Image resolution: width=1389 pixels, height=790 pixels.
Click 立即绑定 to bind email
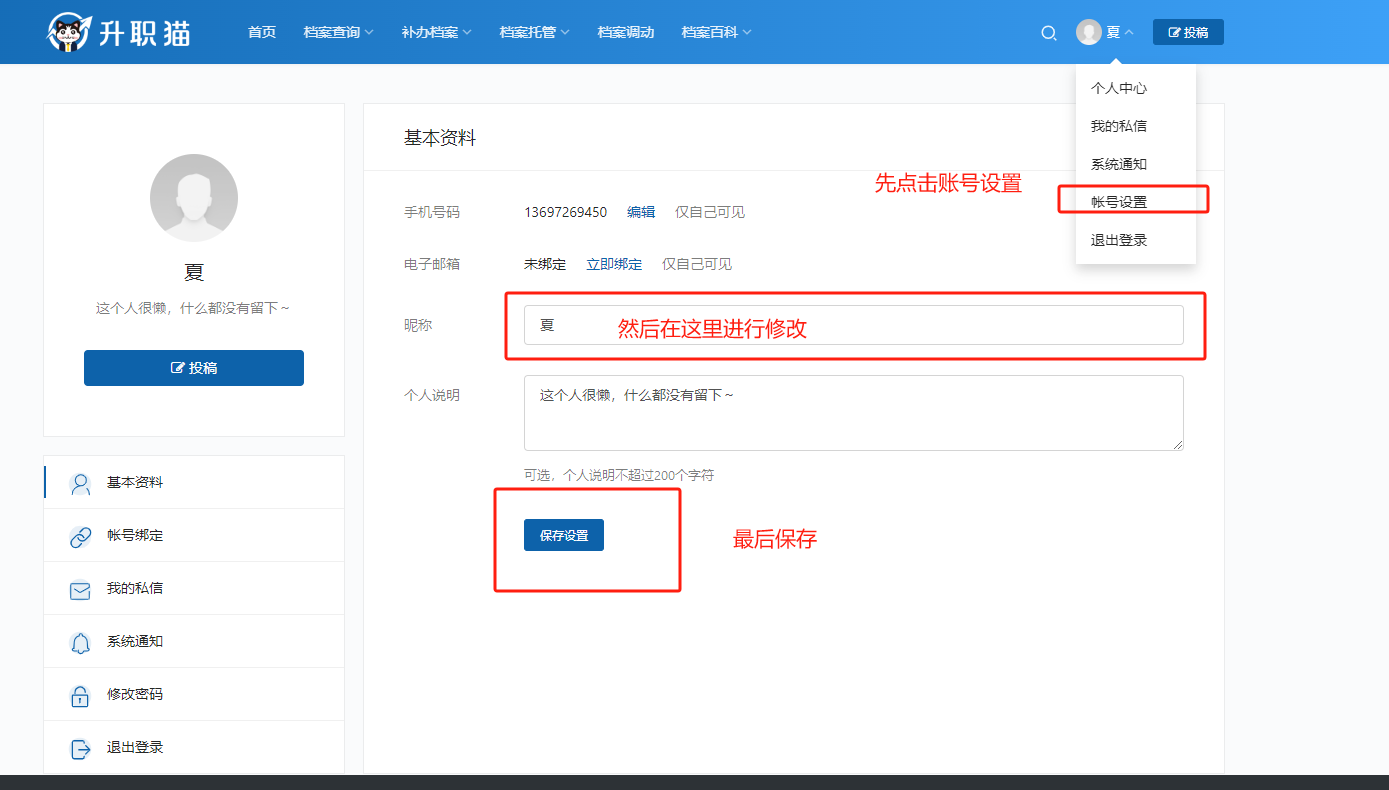[614, 264]
